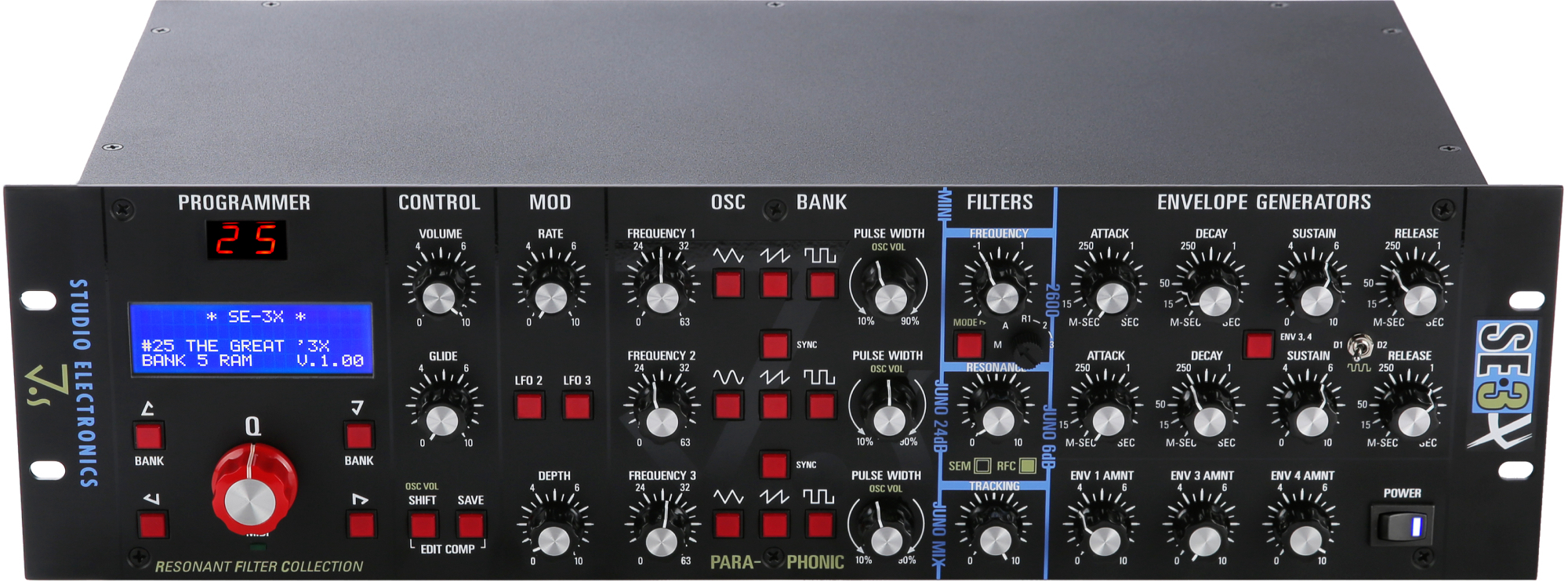The height and width of the screenshot is (581, 1568).
Task: Toggle the LFO 2 button
Action: (529, 406)
